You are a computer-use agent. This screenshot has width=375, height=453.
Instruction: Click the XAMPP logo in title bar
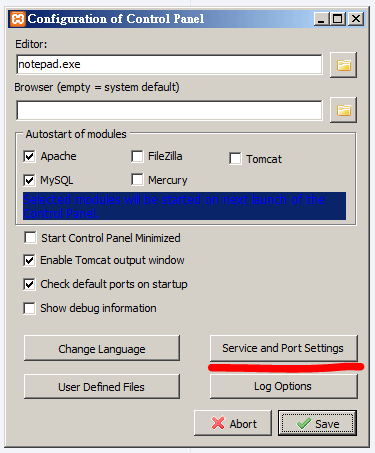tap(18, 19)
